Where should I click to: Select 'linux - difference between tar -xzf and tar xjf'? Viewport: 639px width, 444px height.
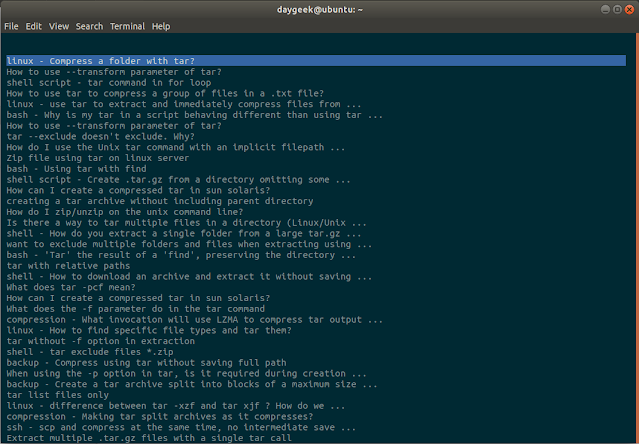point(176,406)
